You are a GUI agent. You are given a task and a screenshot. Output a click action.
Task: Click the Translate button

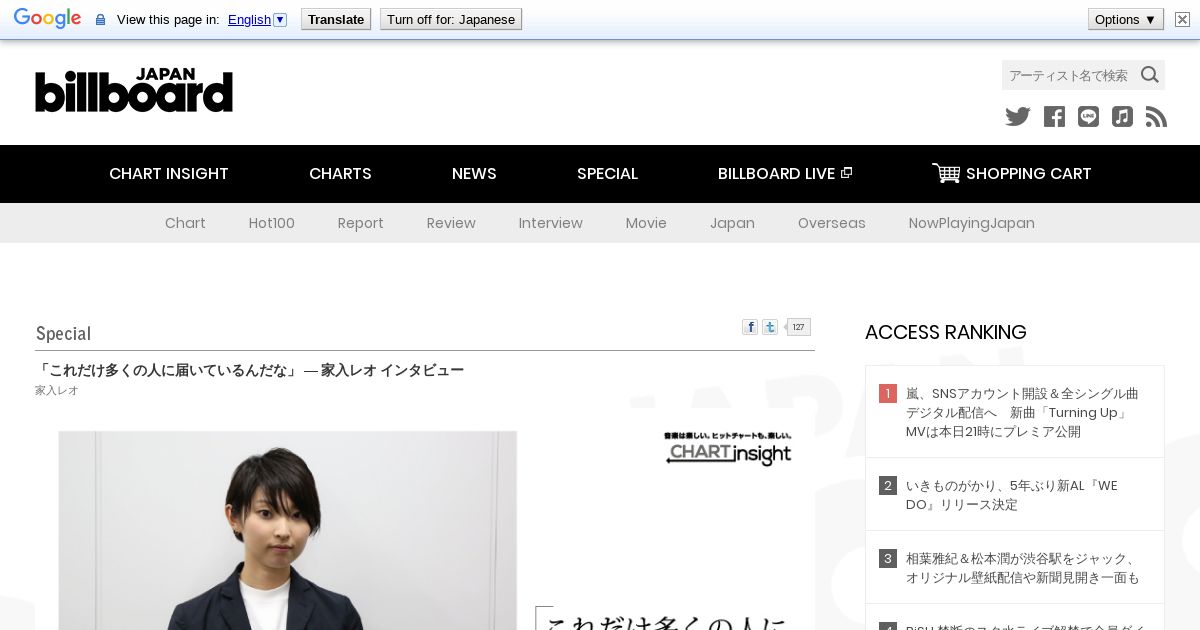pos(336,19)
